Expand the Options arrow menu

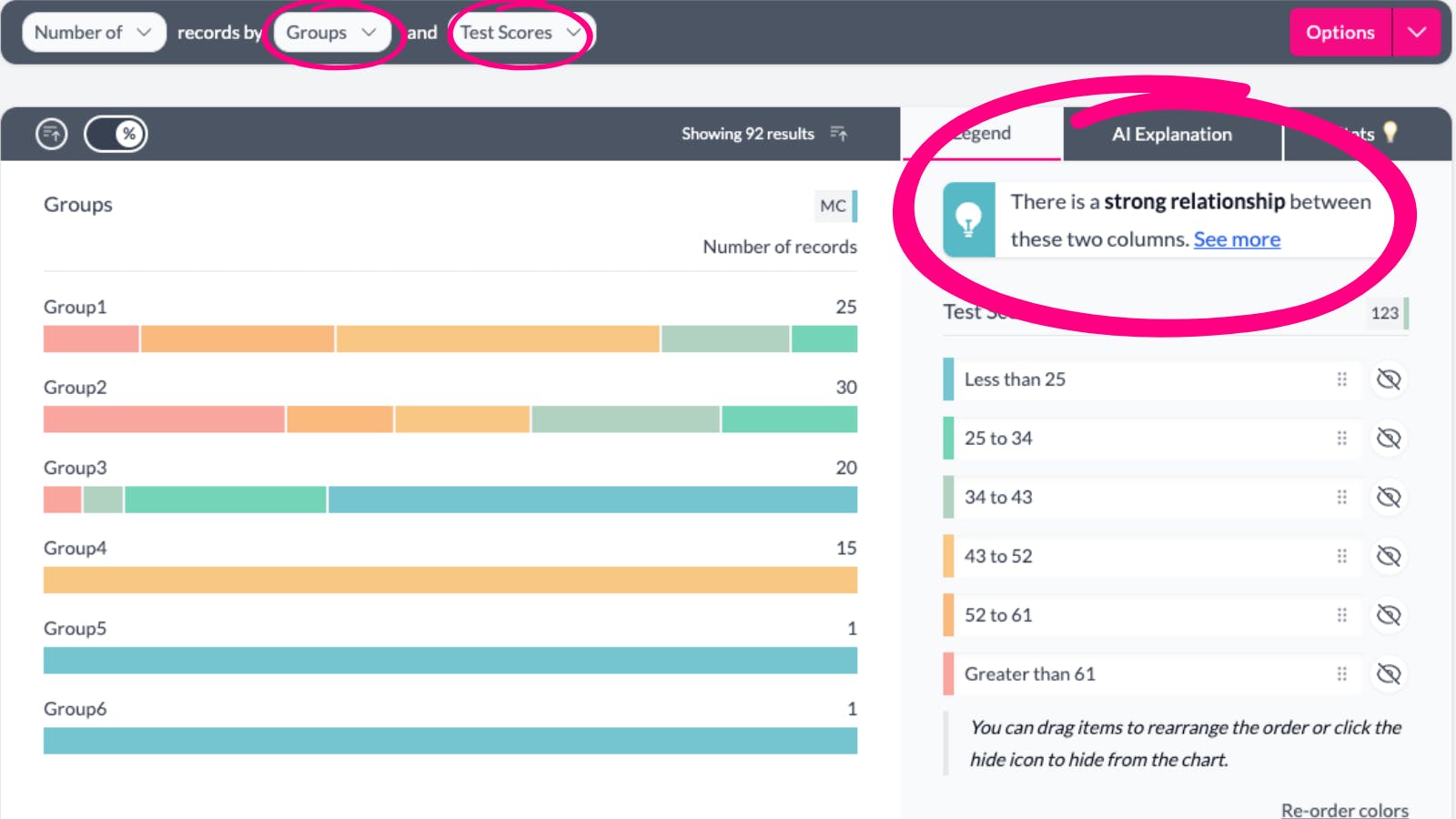(1416, 33)
